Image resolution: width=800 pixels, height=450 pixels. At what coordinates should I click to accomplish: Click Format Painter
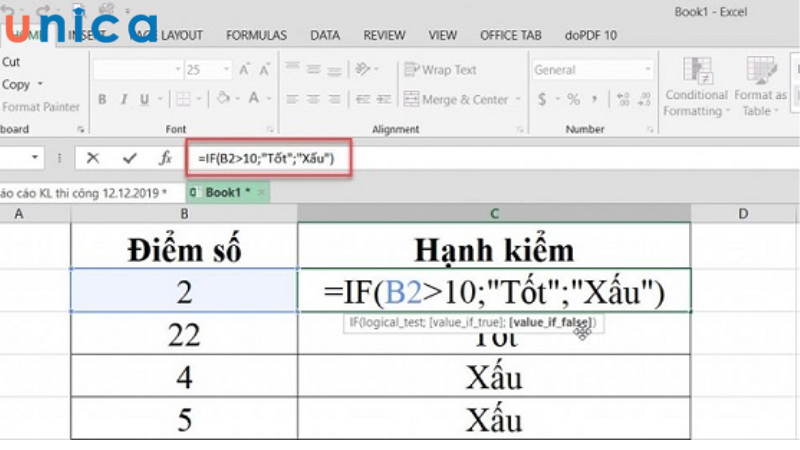41,107
